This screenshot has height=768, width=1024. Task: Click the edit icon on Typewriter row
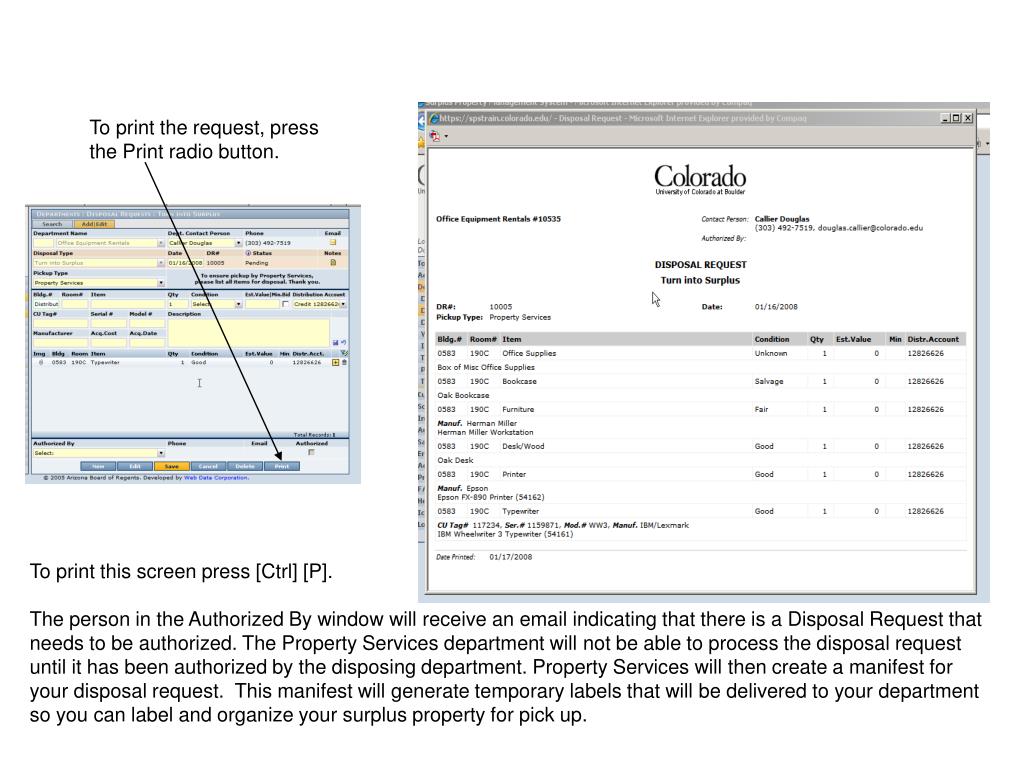point(336,362)
